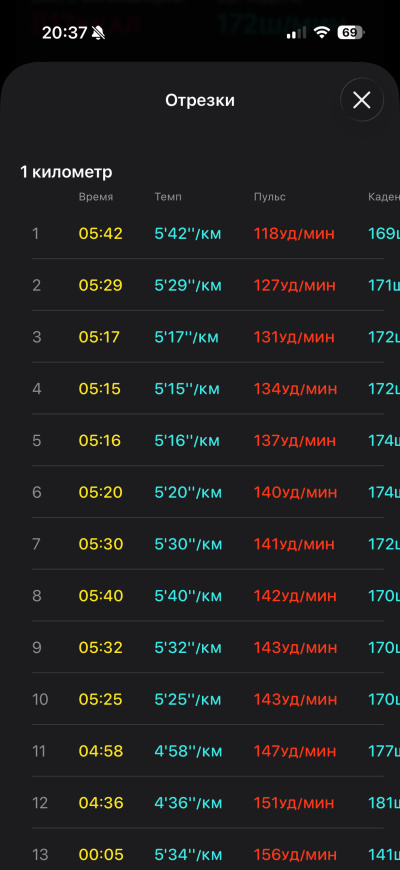Select the Пульс column header

[x=270, y=197]
